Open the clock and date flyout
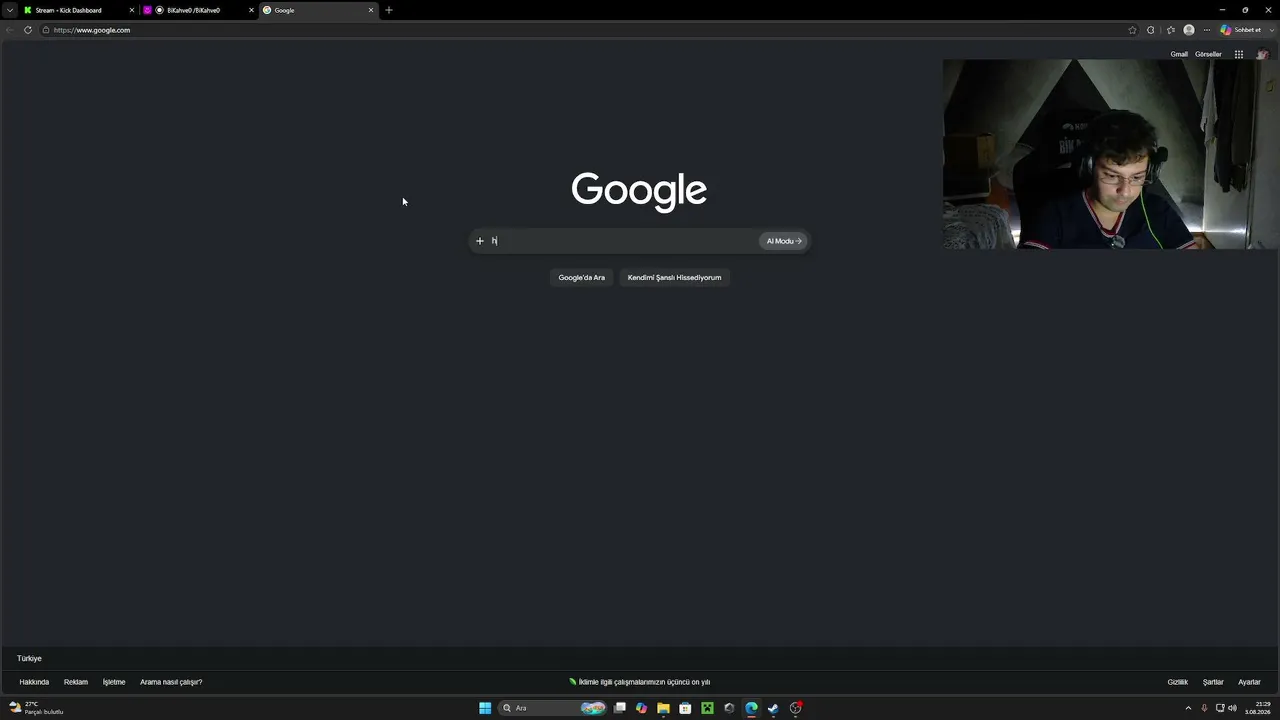 [x=1257, y=708]
